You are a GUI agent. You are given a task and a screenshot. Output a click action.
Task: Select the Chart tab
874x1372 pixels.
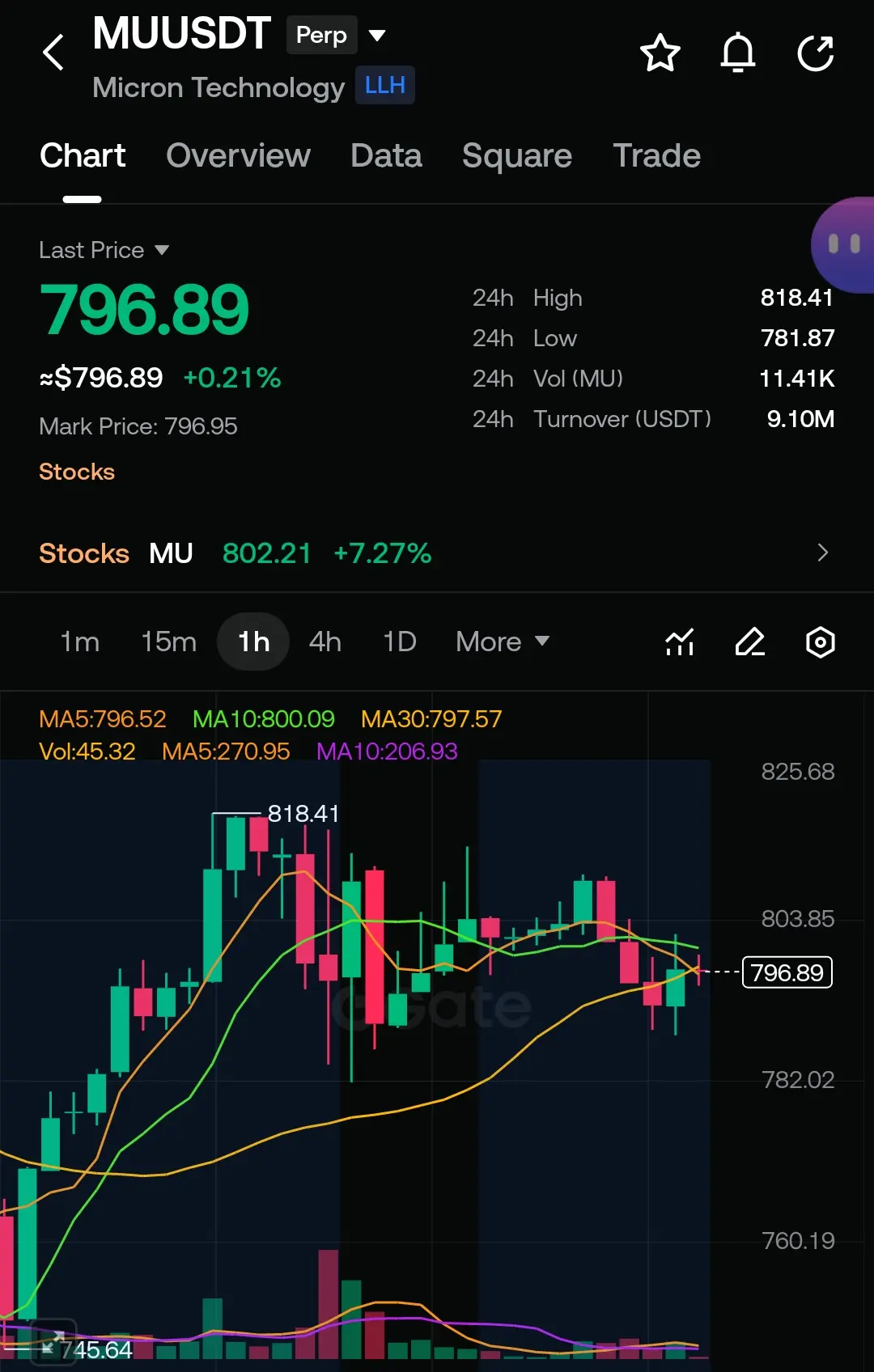[x=83, y=155]
